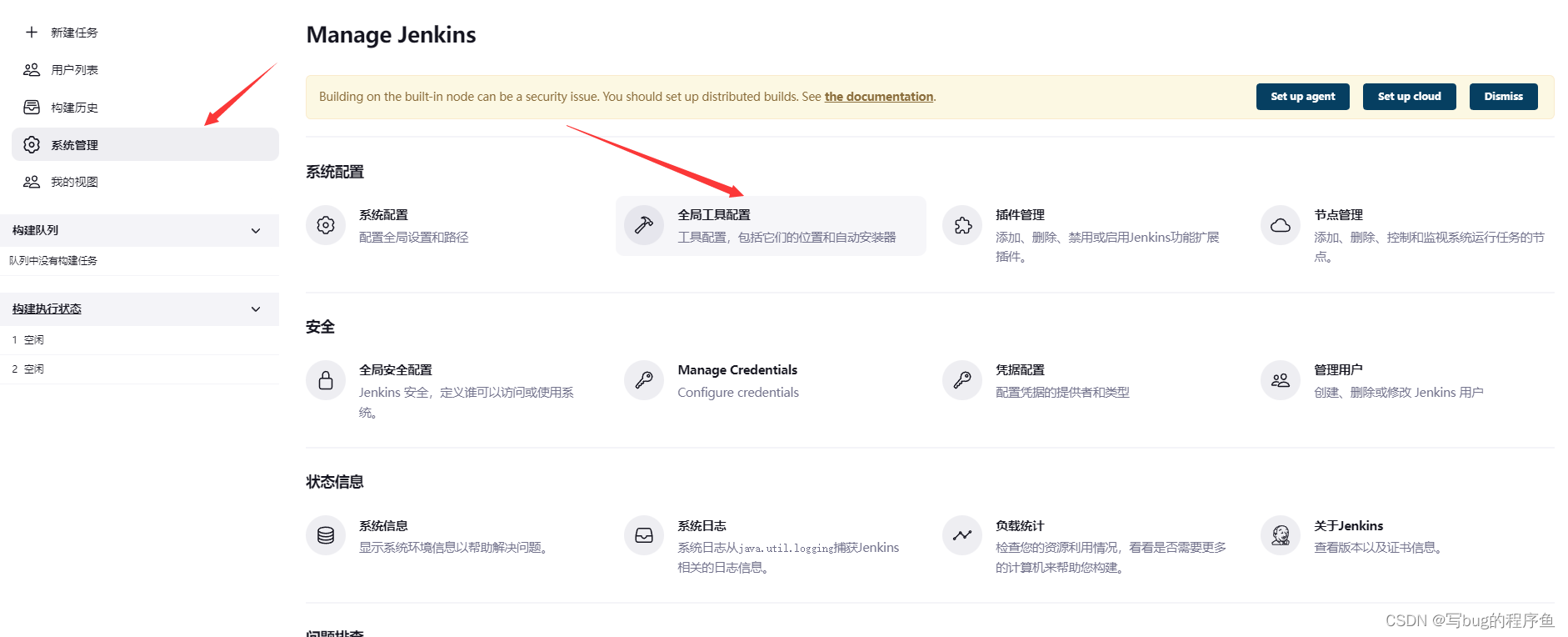Viewport: 1568px width, 637px height.
Task: Open 节点管理 title
Action: tap(1338, 215)
